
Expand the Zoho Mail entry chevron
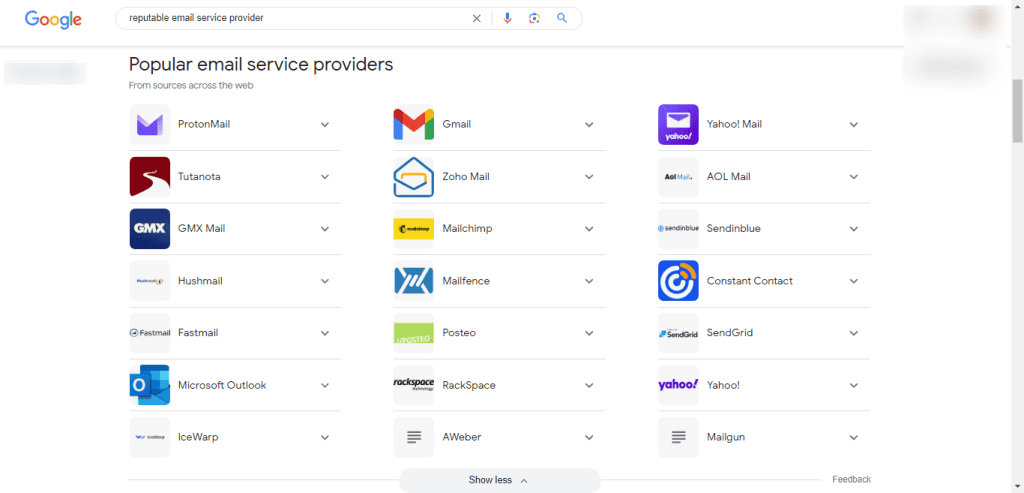pyautogui.click(x=589, y=177)
